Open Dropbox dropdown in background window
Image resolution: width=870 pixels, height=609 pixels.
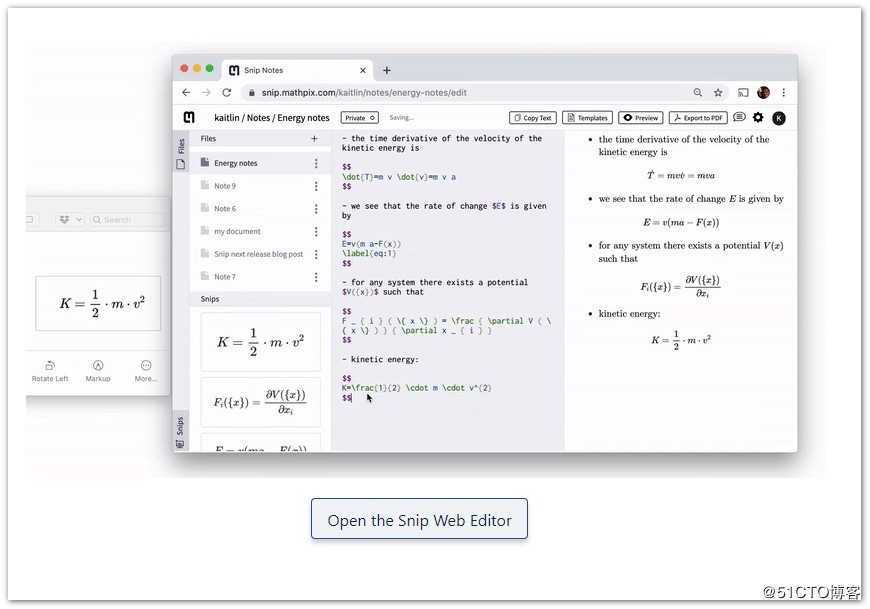[70, 220]
